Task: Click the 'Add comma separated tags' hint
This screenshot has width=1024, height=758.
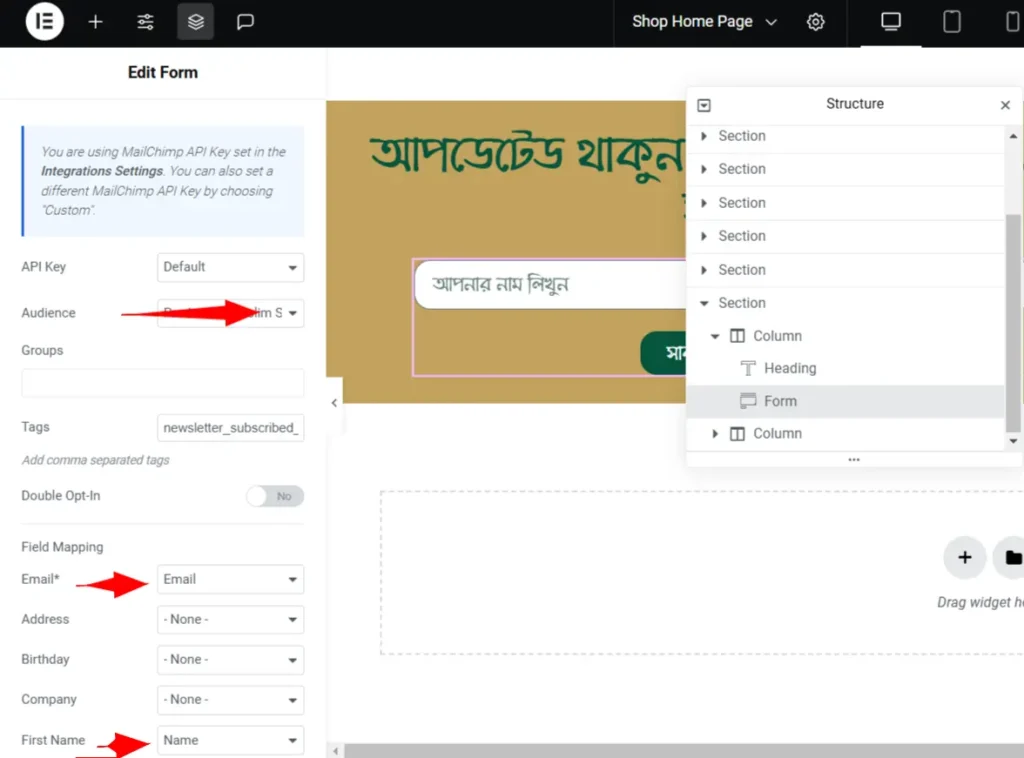Action: click(x=95, y=460)
